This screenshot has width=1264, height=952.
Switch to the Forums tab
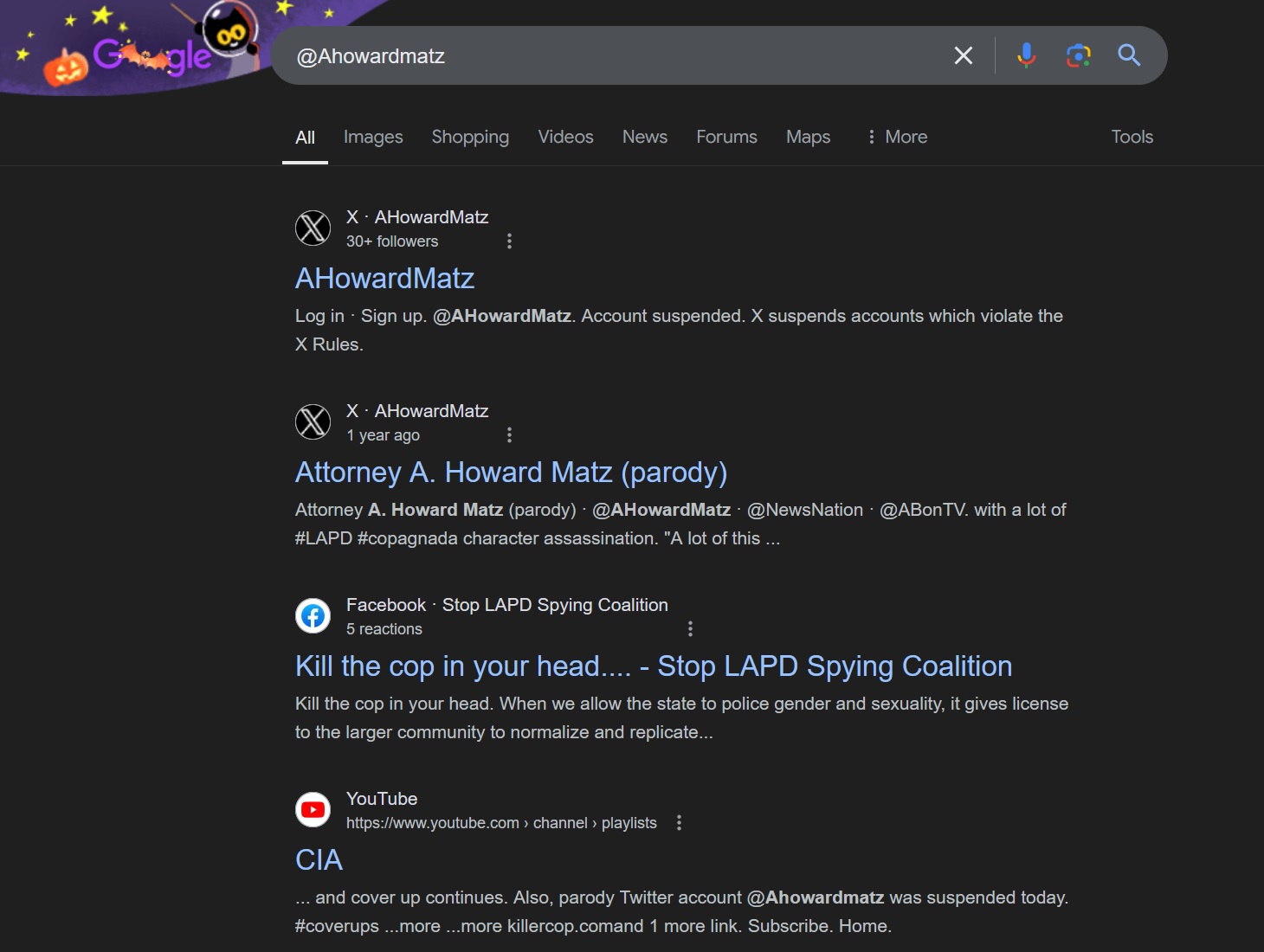click(726, 137)
